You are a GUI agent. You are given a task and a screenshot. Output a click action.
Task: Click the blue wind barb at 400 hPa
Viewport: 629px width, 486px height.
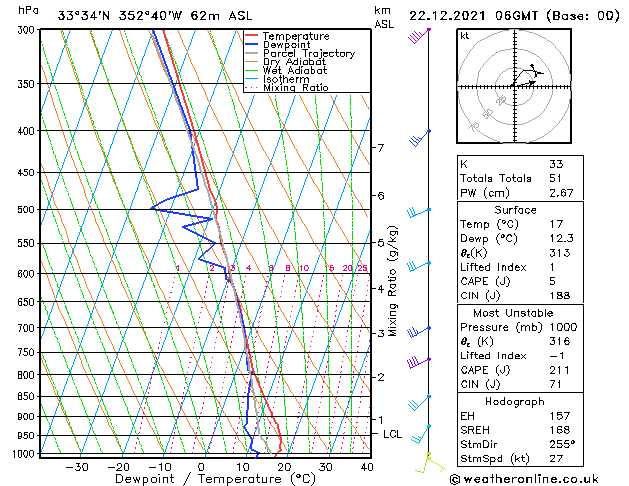(420, 138)
